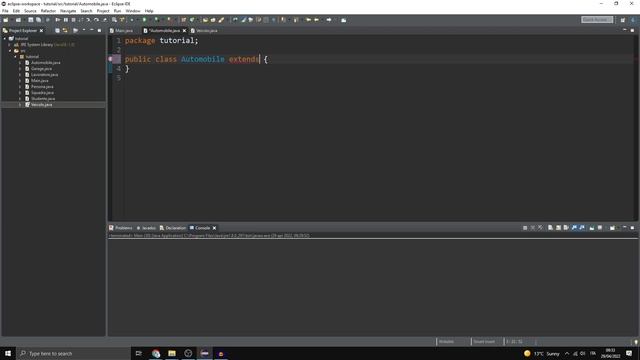Image resolution: width=640 pixels, height=360 pixels.
Task: Toggle the Breadcrumb toolbar button
Action: coord(235,20)
